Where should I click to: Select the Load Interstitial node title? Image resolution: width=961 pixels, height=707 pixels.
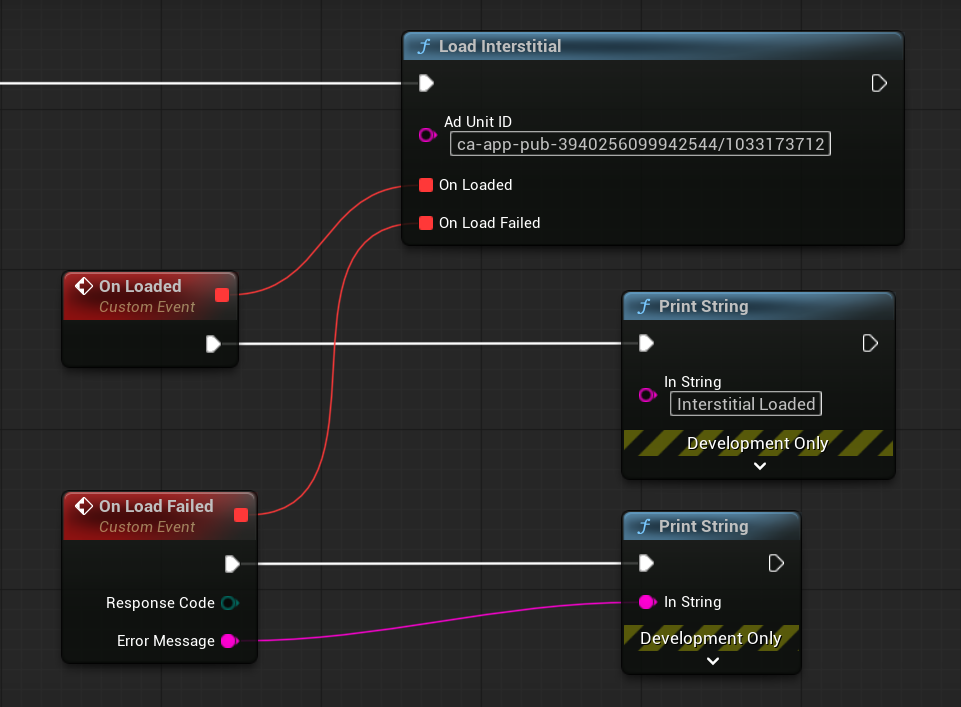click(499, 47)
